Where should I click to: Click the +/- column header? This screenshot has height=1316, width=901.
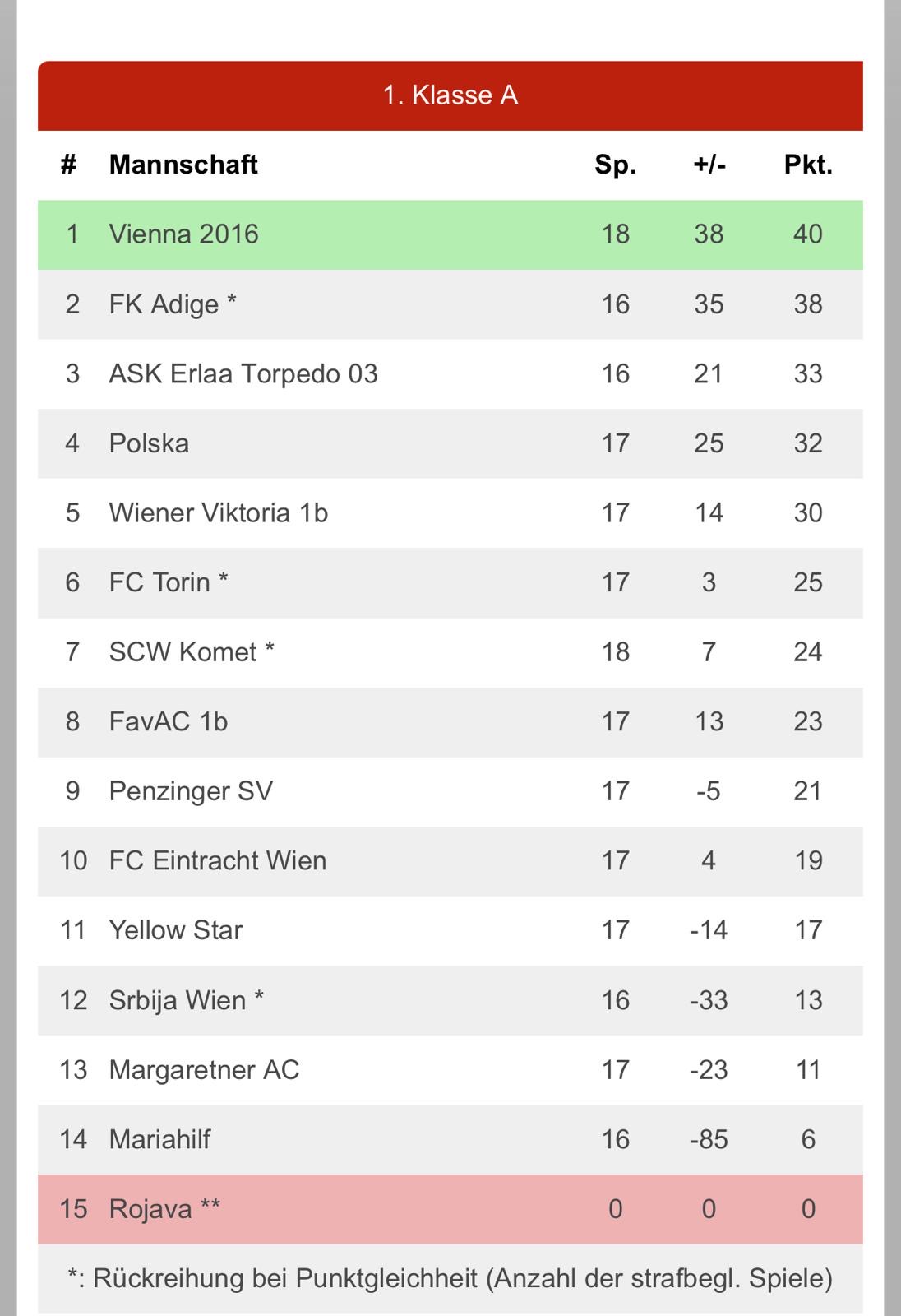[x=709, y=164]
